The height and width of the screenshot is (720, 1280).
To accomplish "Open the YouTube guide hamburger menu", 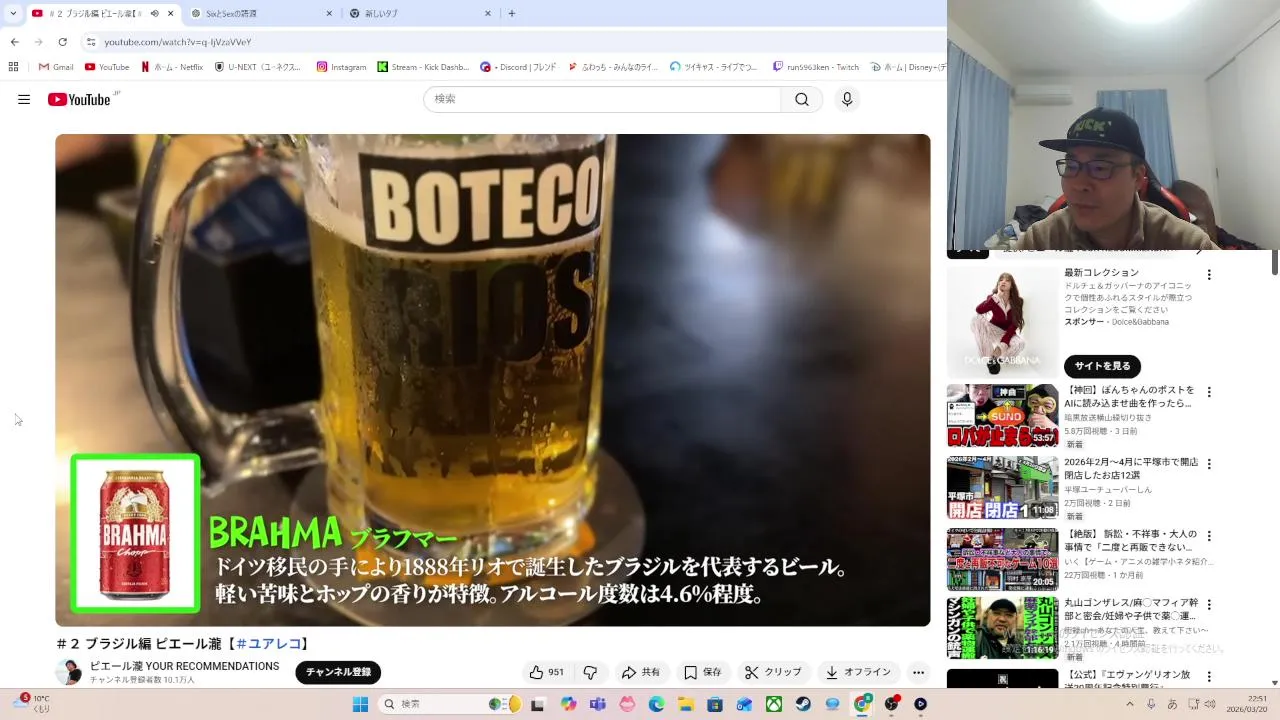I will point(24,99).
